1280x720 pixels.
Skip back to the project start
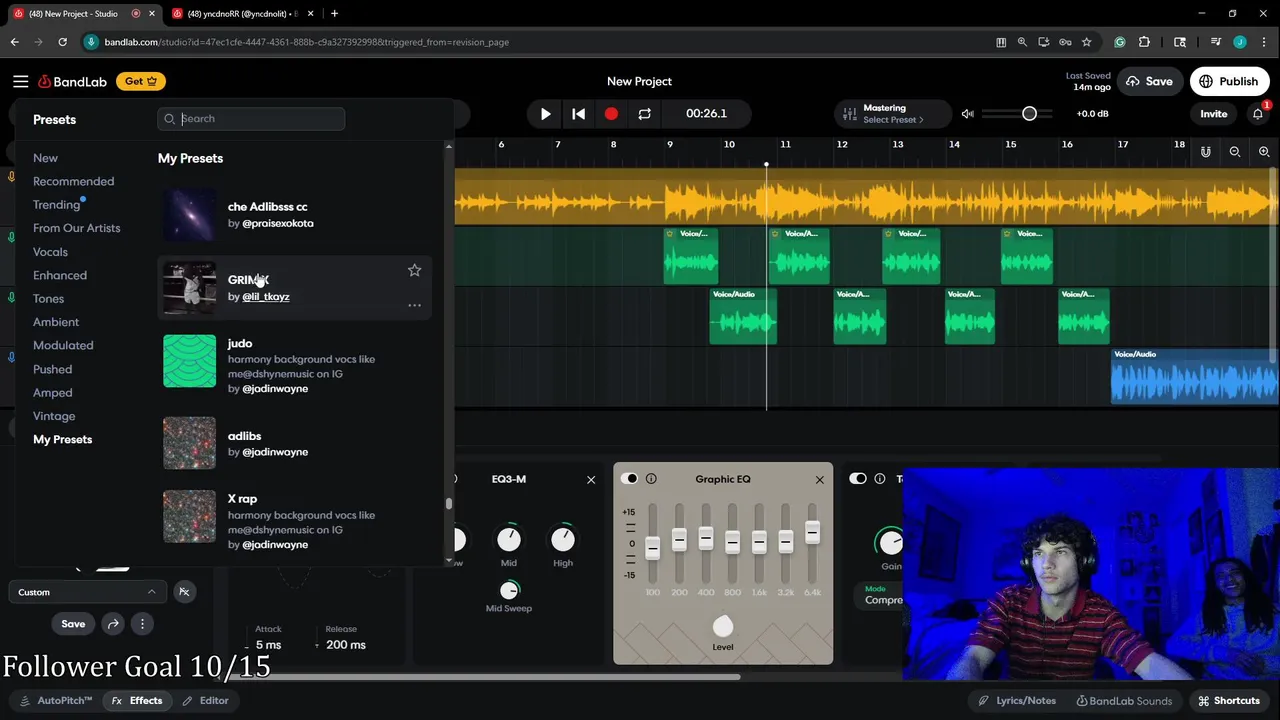pos(578,114)
